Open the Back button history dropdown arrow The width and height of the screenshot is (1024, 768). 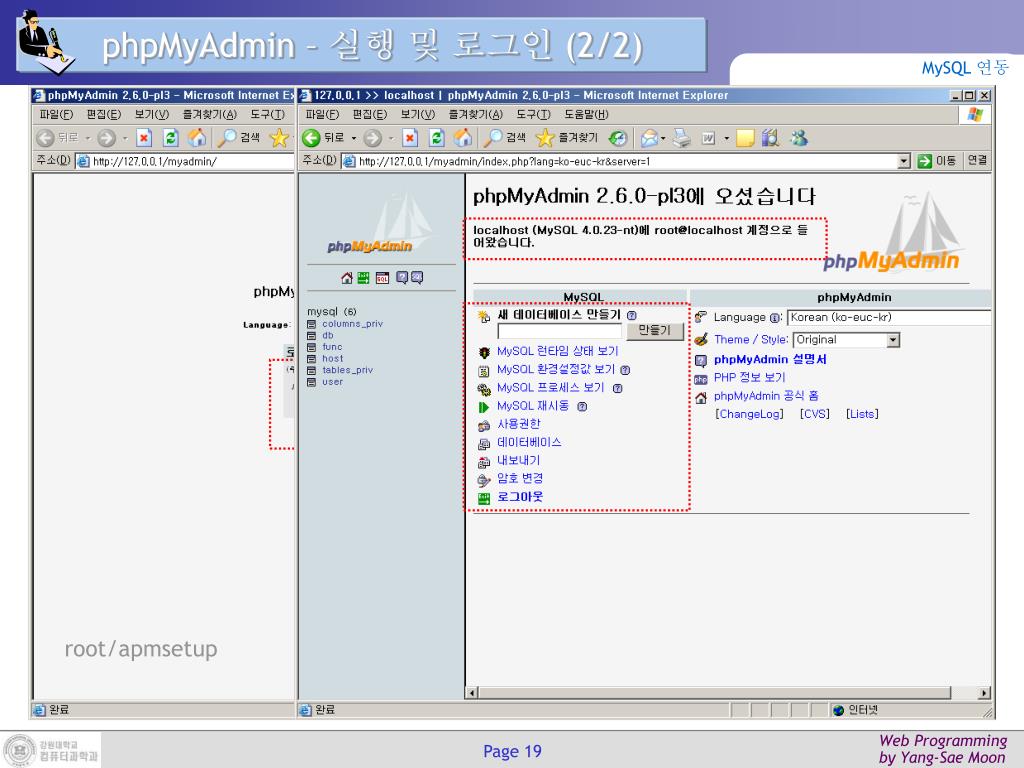point(353,138)
